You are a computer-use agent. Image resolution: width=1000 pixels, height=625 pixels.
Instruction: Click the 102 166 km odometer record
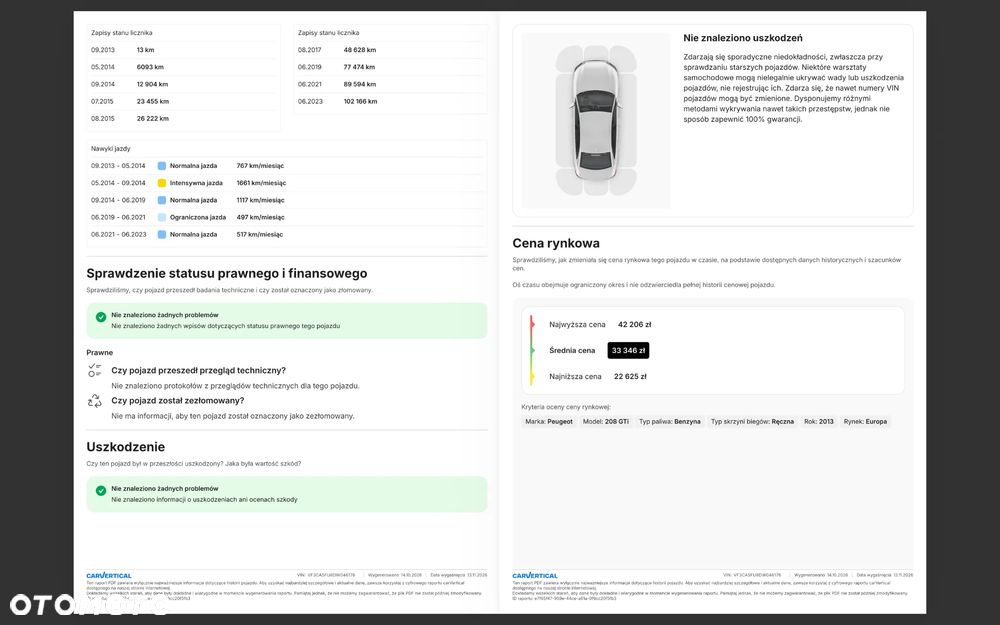tap(360, 101)
